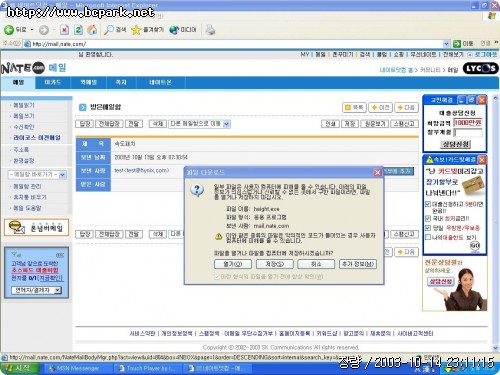The width and height of the screenshot is (500, 375).
Task: Click the Logout (로그아웃) link
Action: click(486, 54)
